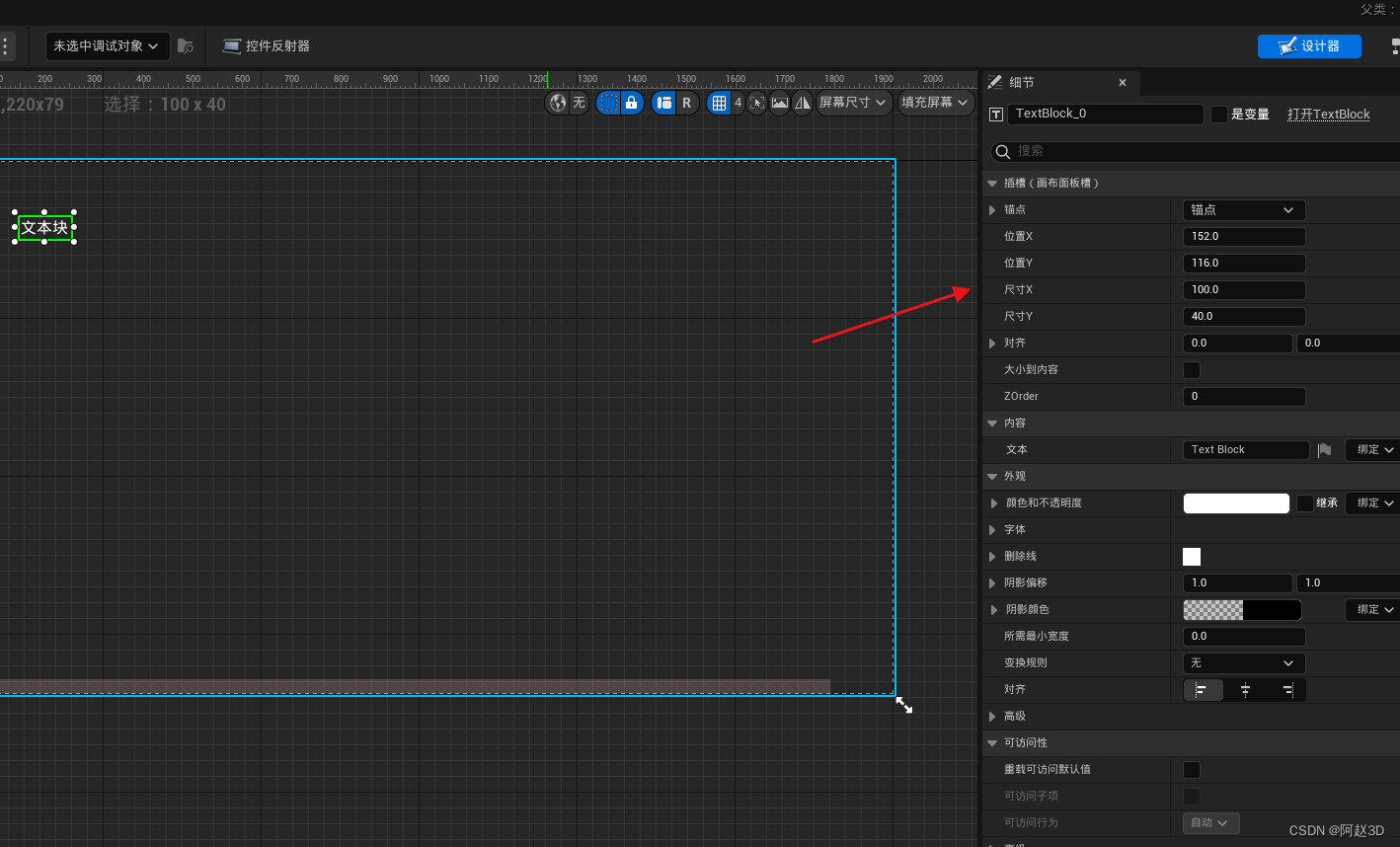1400x847 pixels.
Task: Select the 细节 panel tab
Action: point(1060,83)
